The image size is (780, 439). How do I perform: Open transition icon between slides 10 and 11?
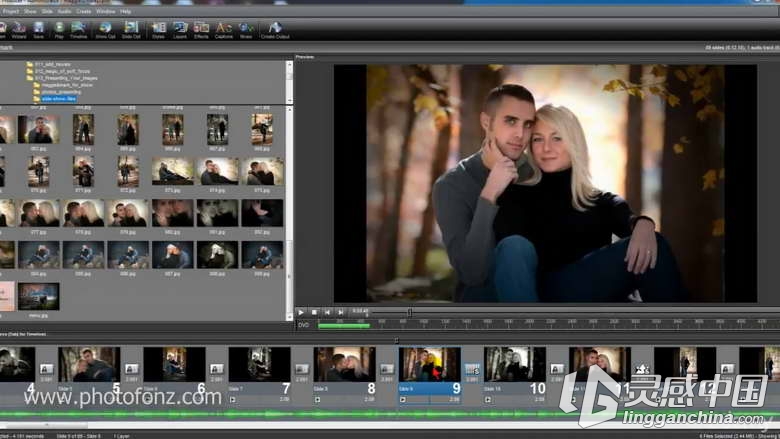tap(557, 369)
